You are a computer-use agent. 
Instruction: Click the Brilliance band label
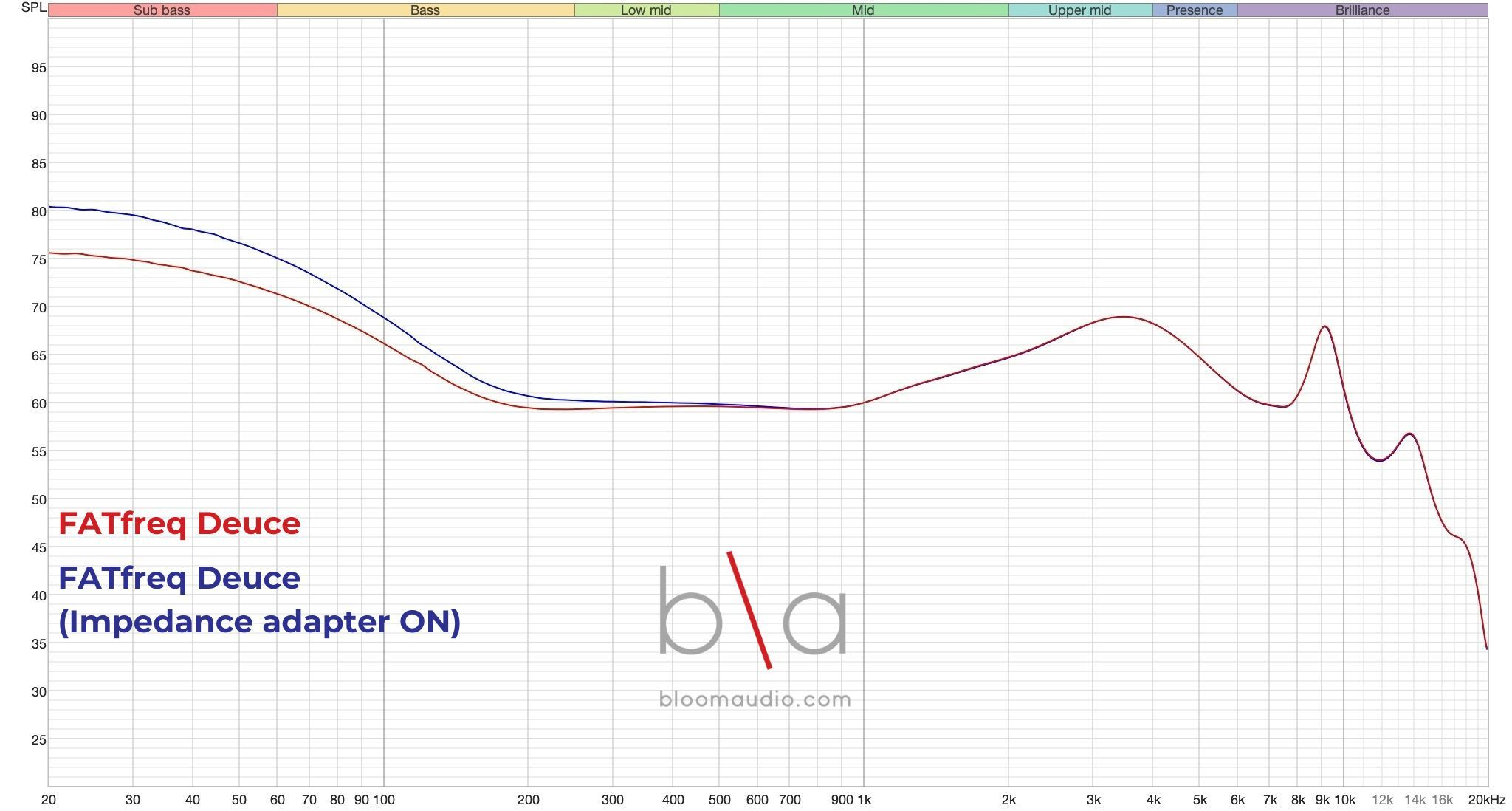(1362, 10)
